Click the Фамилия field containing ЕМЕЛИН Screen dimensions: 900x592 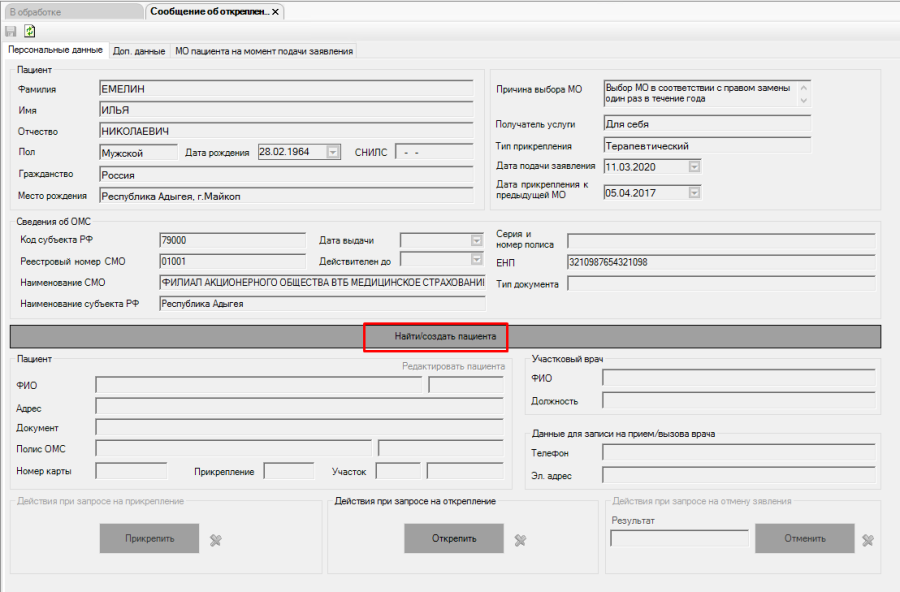(x=285, y=89)
